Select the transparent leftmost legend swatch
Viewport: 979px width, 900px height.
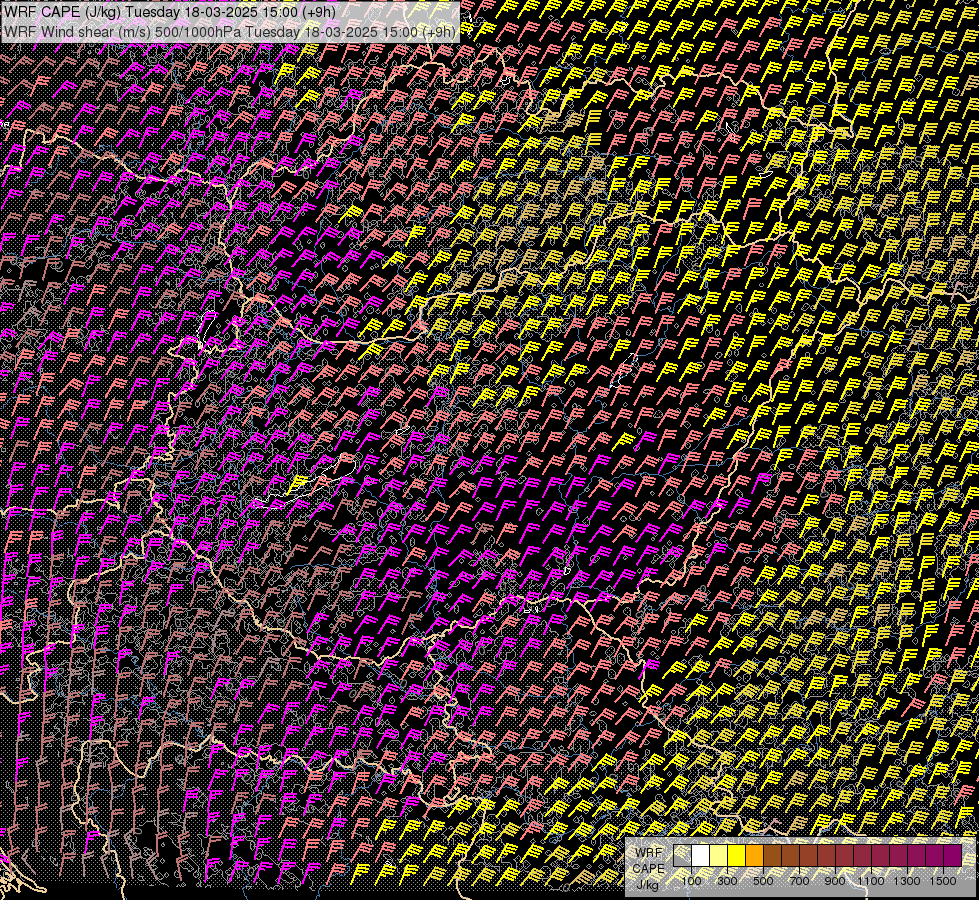[682, 855]
